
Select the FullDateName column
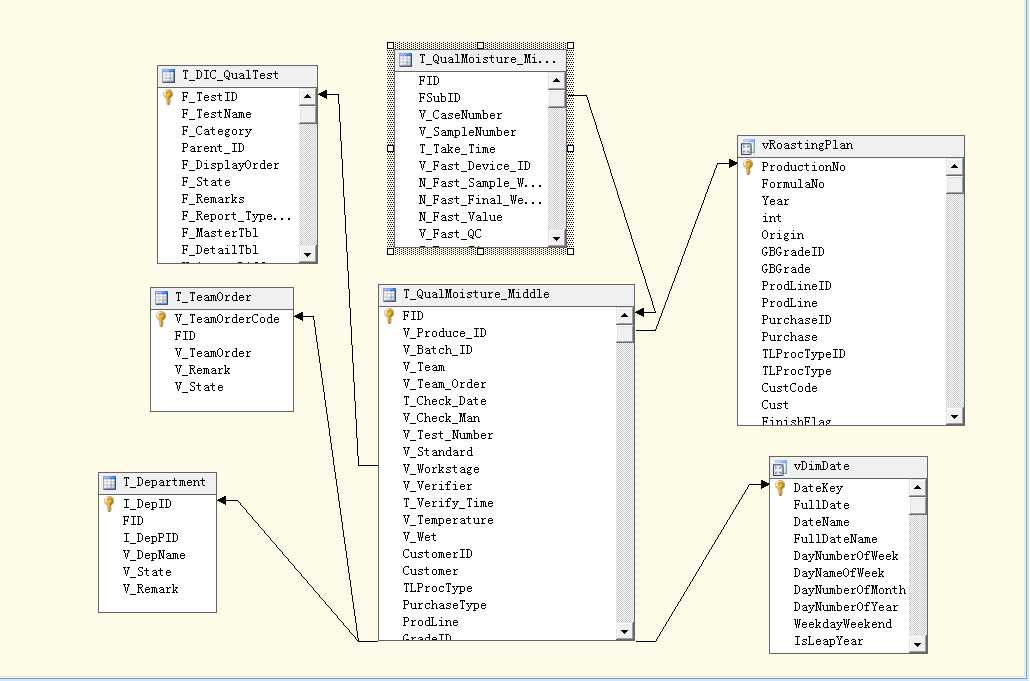835,539
